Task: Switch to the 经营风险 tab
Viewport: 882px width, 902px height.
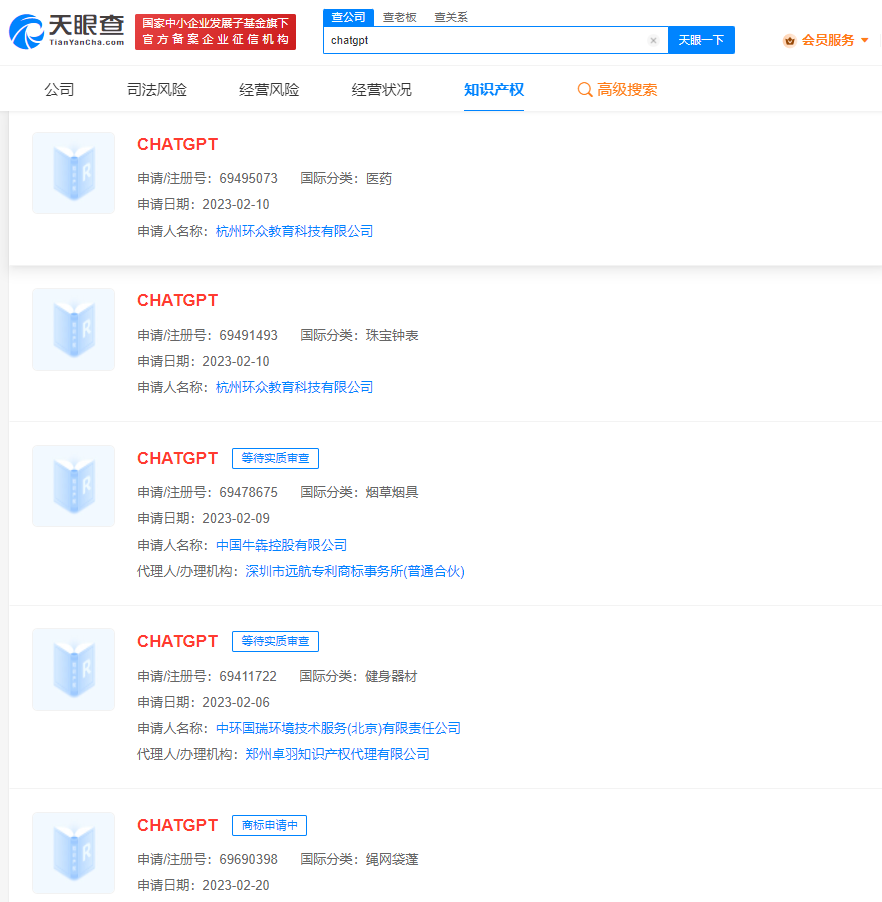Action: pyautogui.click(x=269, y=90)
